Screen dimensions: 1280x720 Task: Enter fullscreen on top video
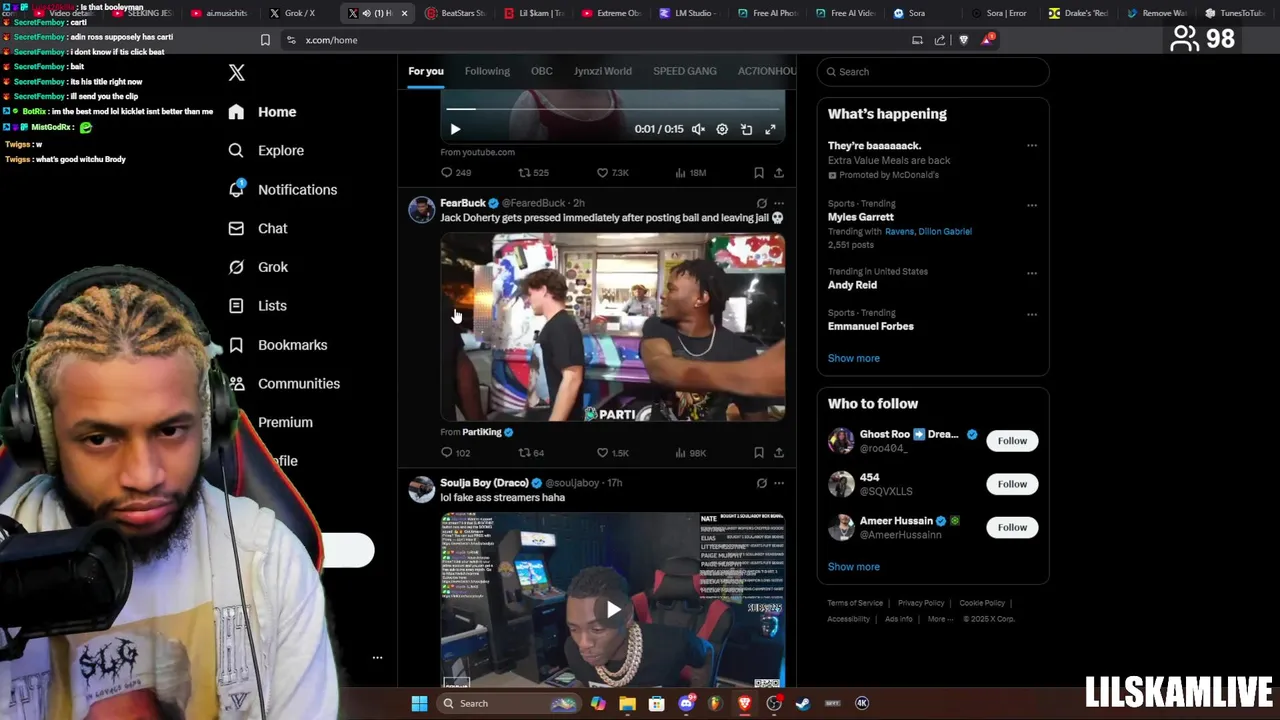(770, 129)
